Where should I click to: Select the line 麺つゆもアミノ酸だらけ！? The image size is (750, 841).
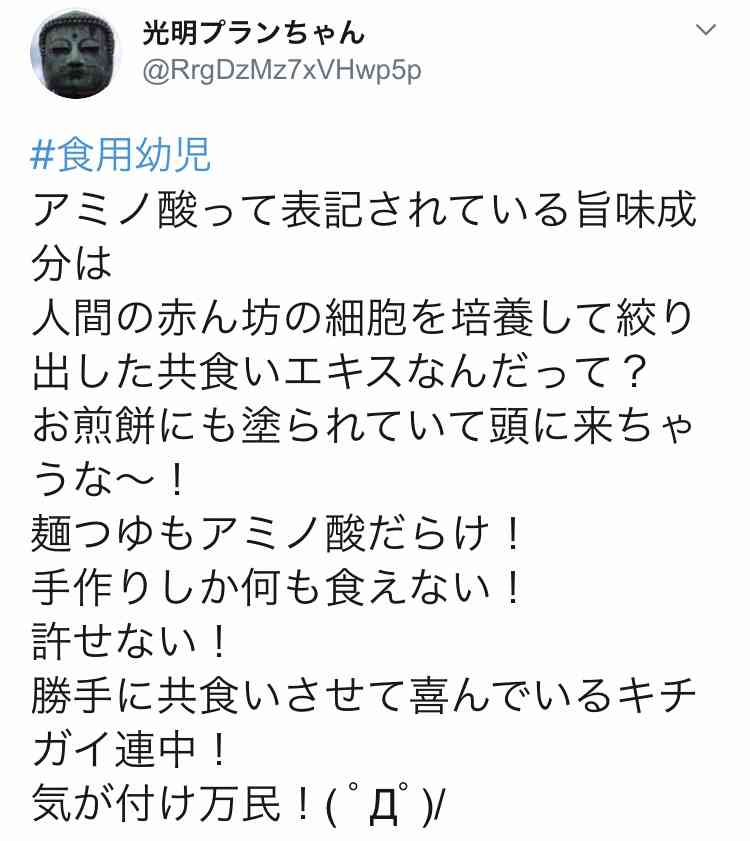tap(277, 534)
